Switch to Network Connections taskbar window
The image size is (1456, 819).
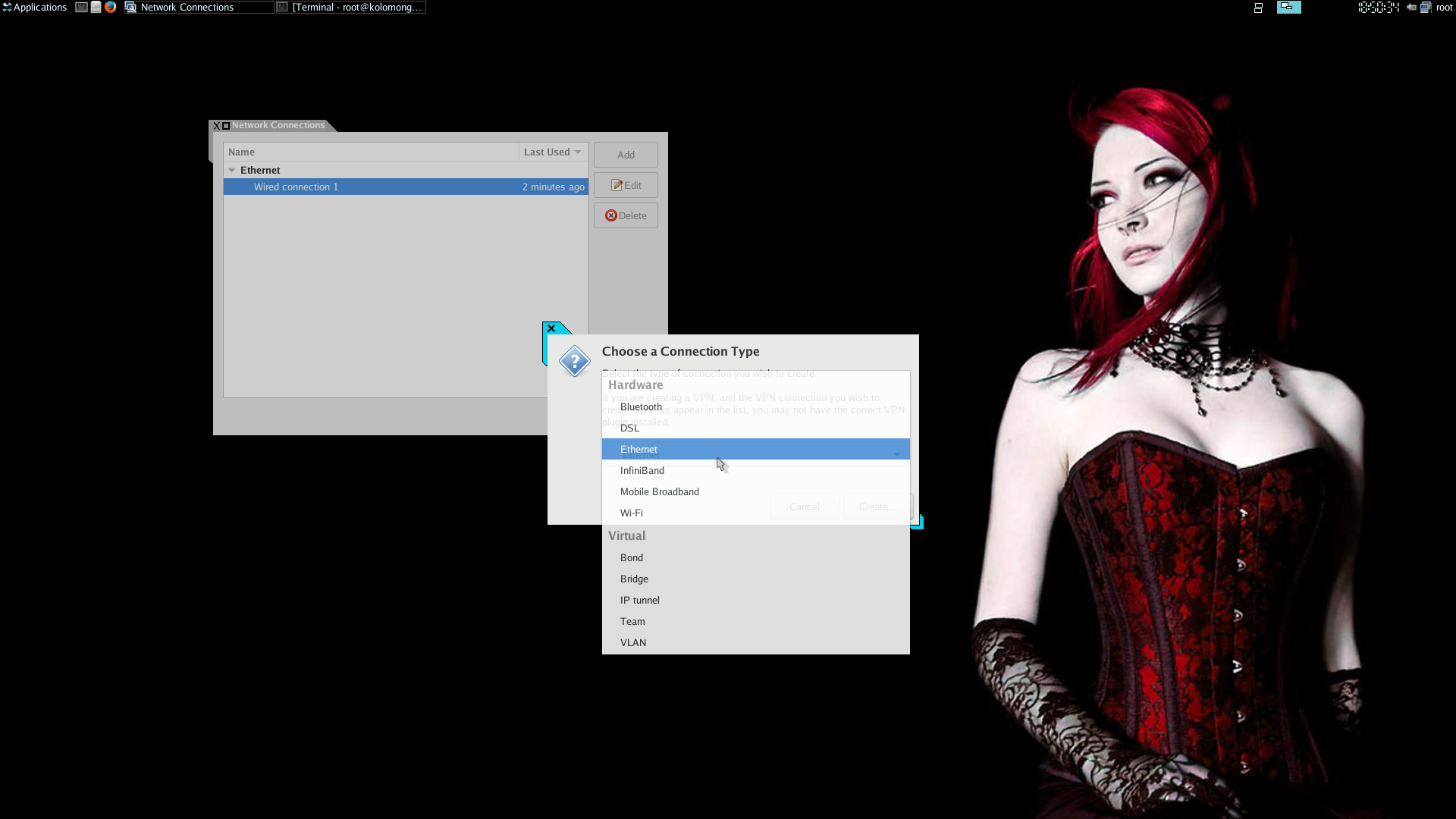(x=199, y=7)
